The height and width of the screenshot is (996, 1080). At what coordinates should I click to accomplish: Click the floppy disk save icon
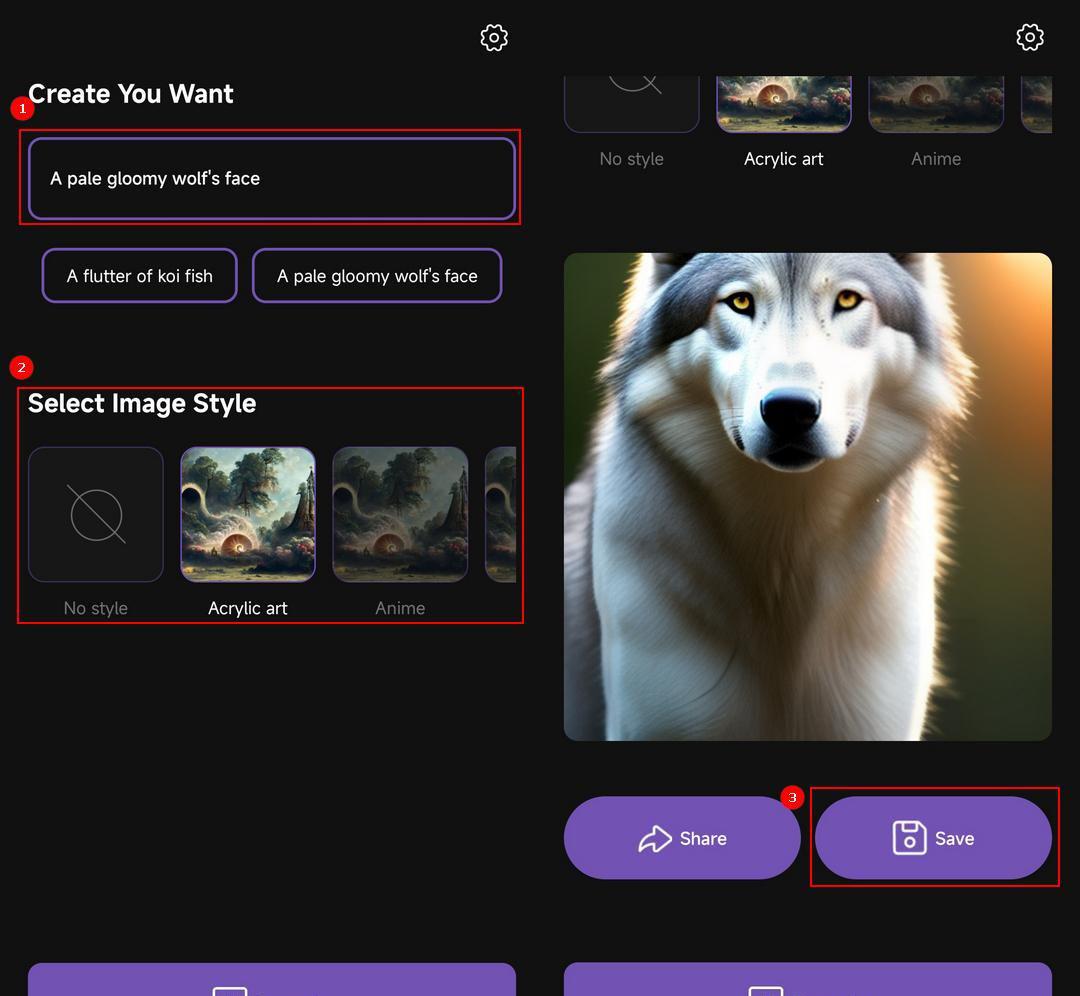909,838
